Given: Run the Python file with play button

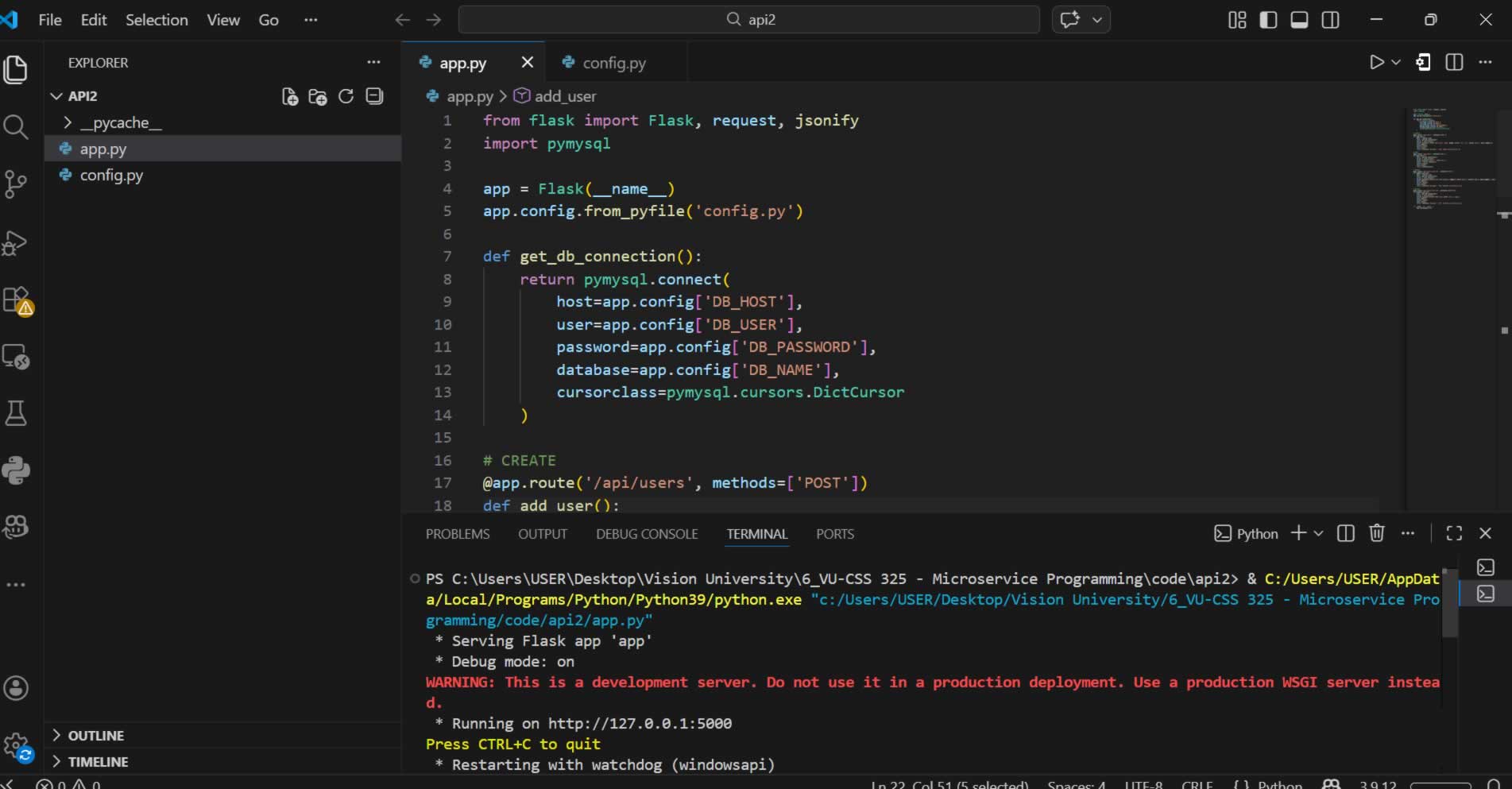Looking at the screenshot, I should (x=1376, y=62).
